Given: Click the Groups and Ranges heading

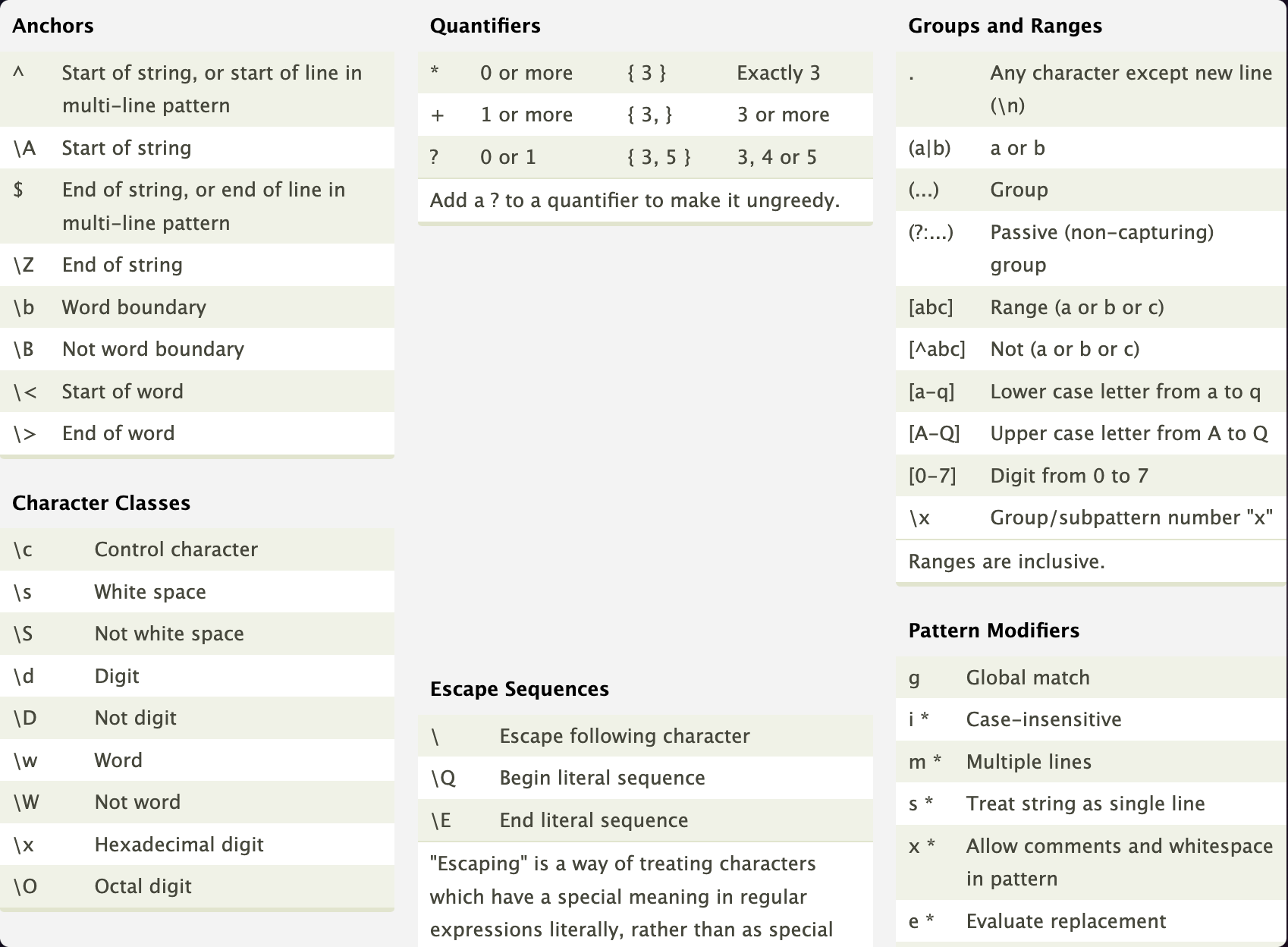Looking at the screenshot, I should click(x=1004, y=26).
